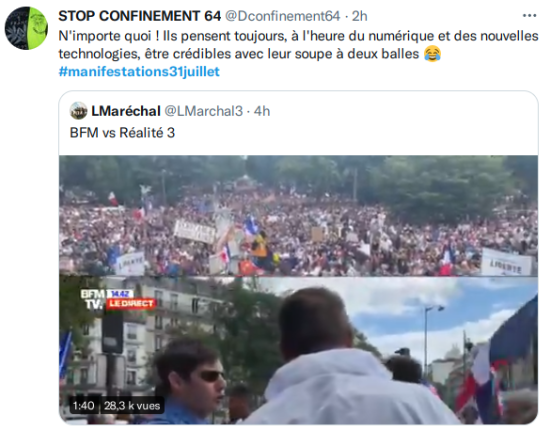Open the three-dot more options menu

[529, 16]
